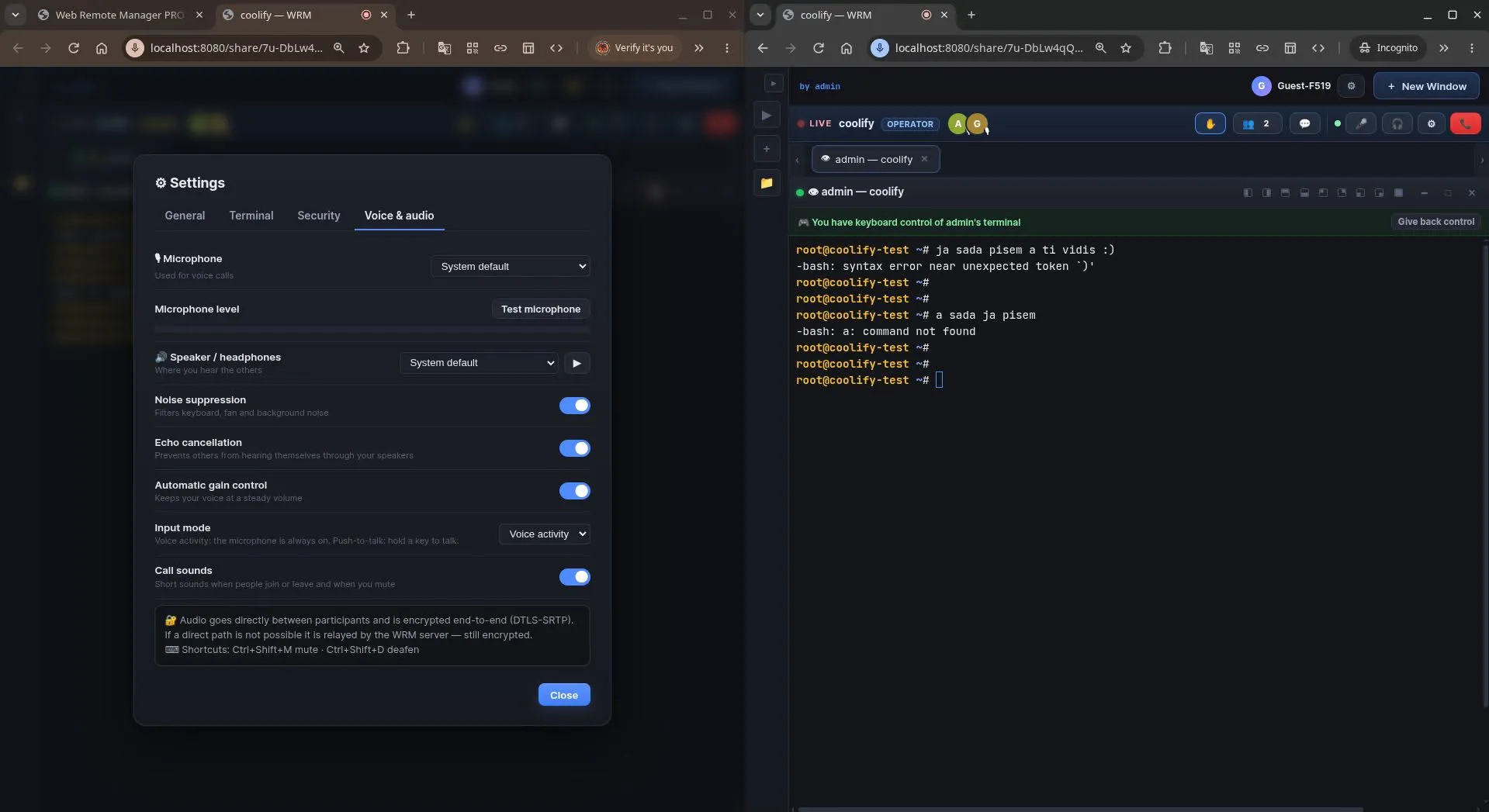Open call settings gear beside the headphones
Viewport: 1489px width, 812px height.
coord(1432,123)
